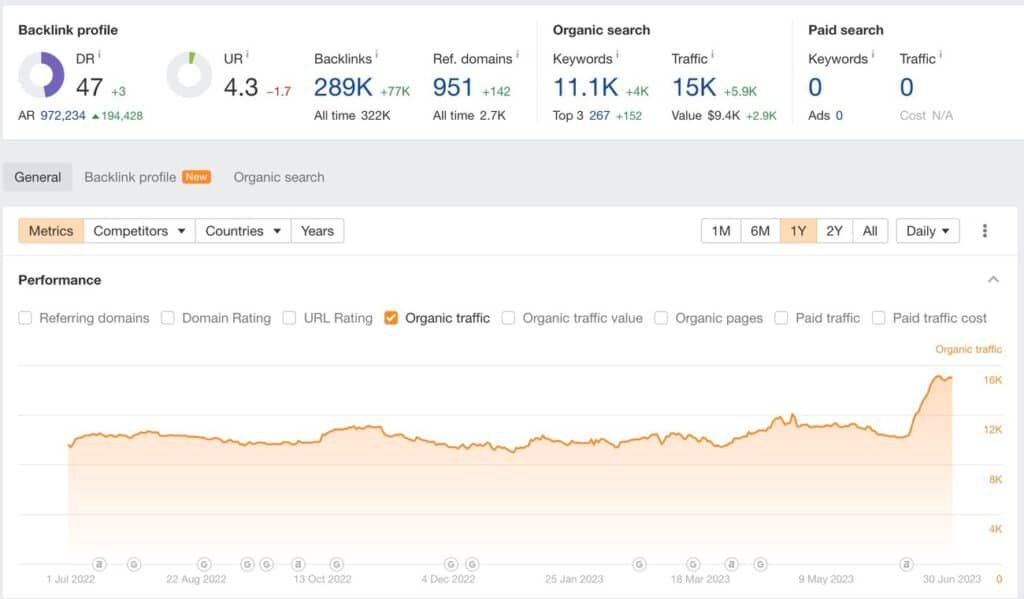1024x599 pixels.
Task: Click the G marker directly above 4 Dec 2022
Action: click(451, 564)
